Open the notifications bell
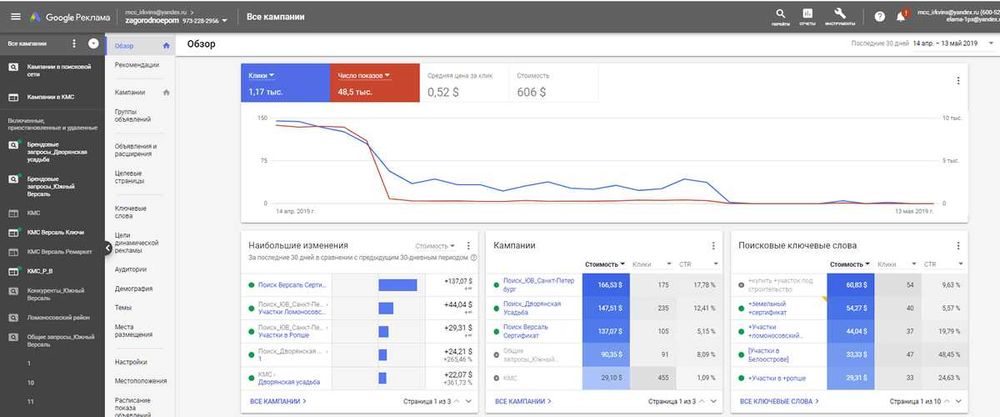Viewport: 1000px width, 417px height. tap(901, 17)
